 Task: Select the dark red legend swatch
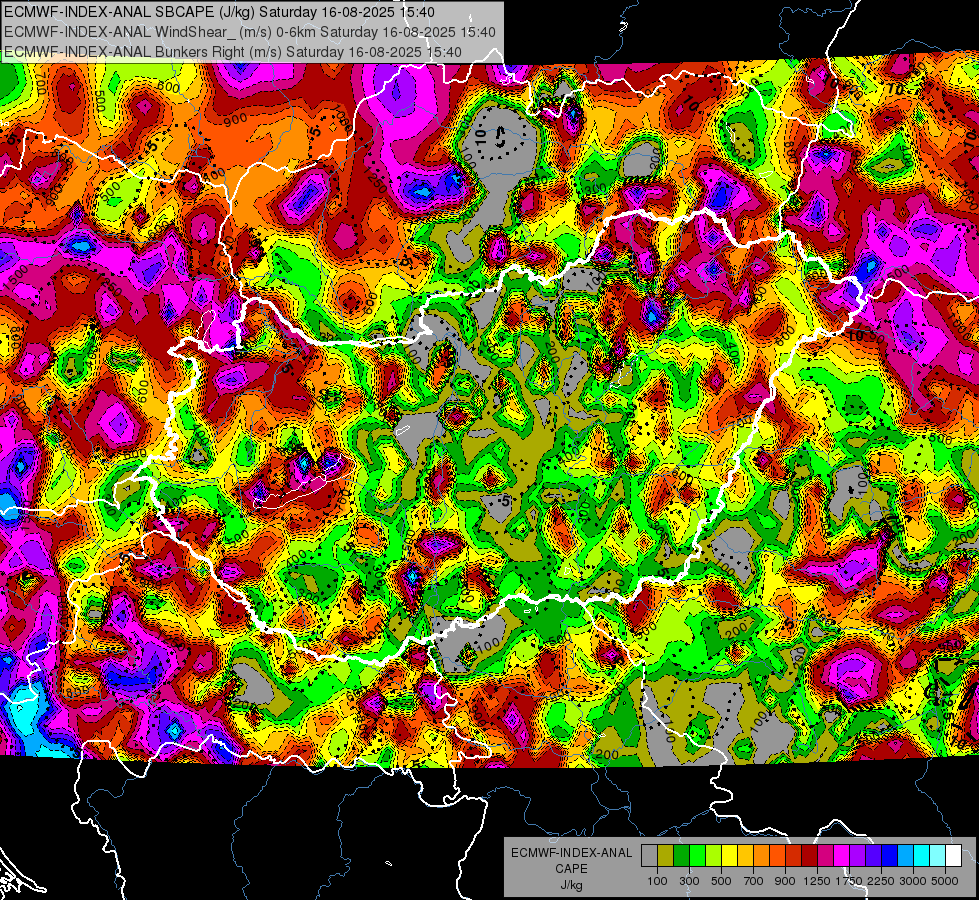pos(810,855)
